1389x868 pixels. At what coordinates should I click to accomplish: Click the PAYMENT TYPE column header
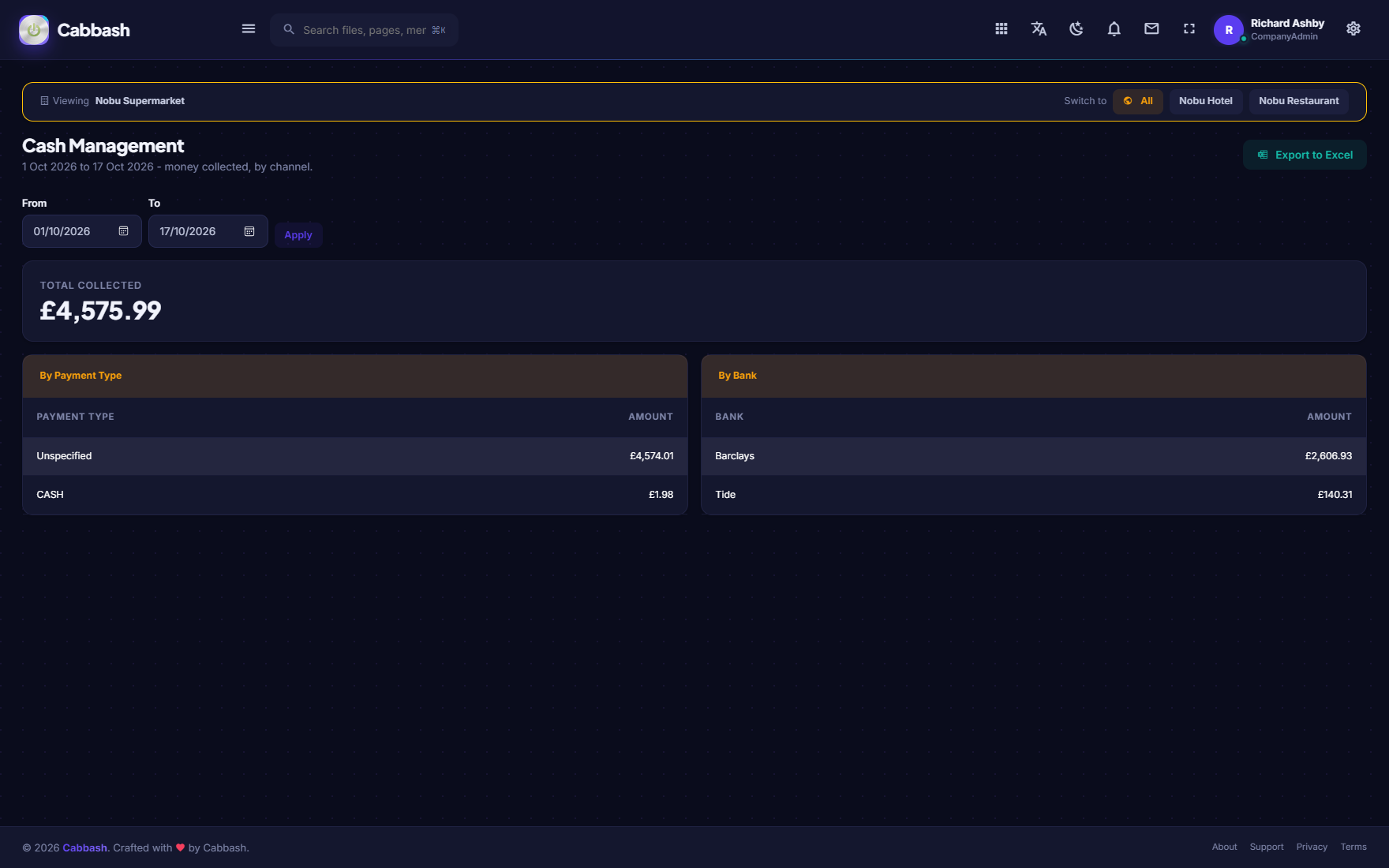click(75, 417)
